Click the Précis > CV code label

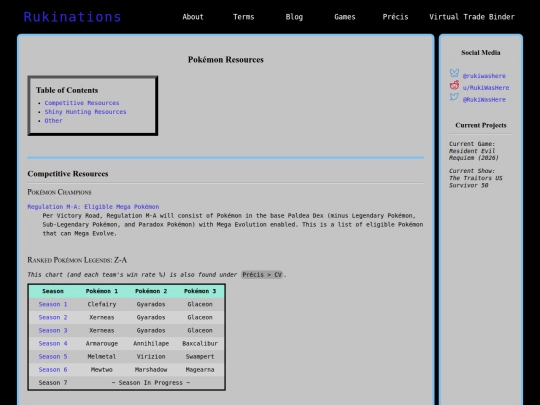pyautogui.click(x=262, y=275)
